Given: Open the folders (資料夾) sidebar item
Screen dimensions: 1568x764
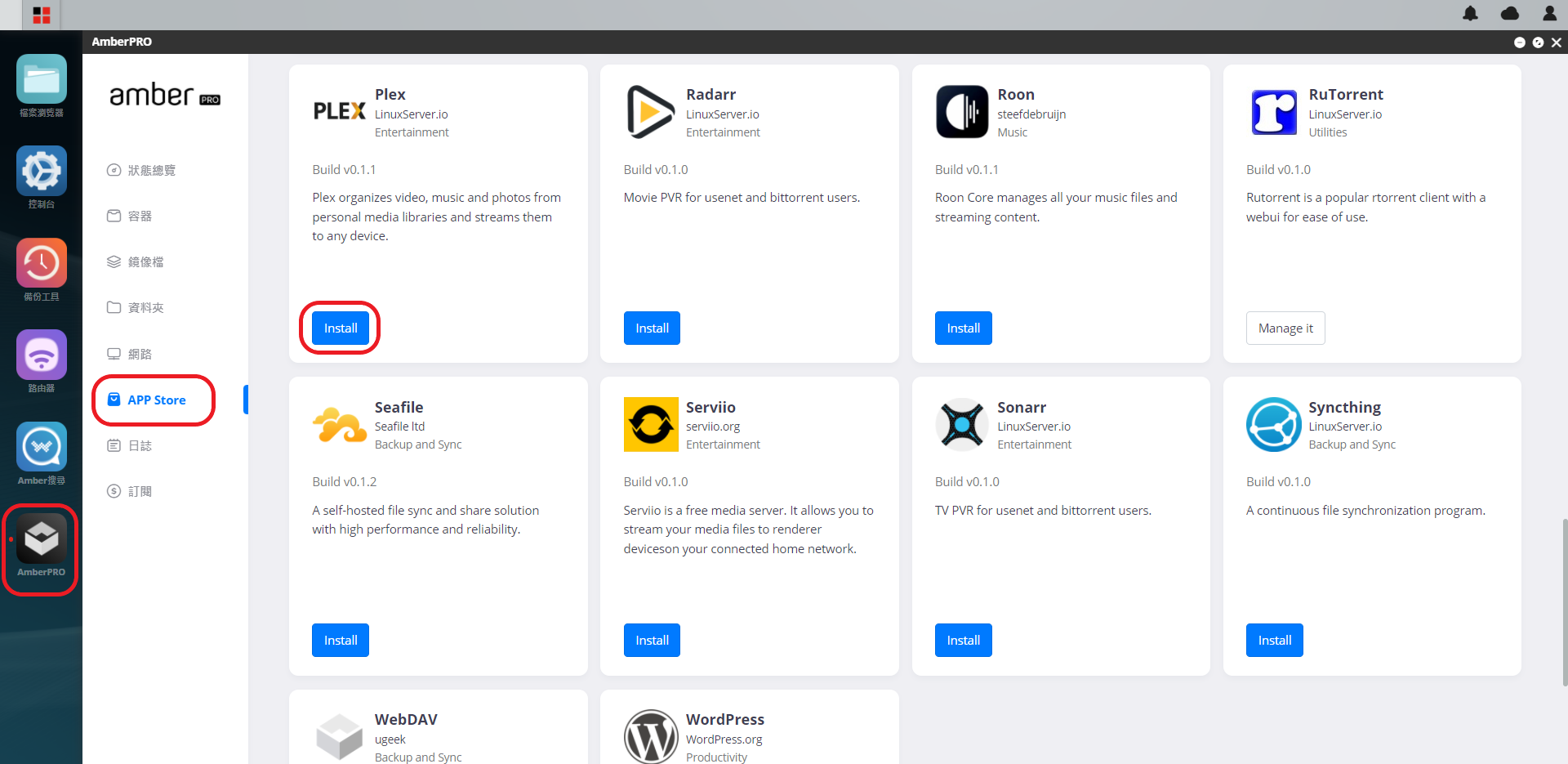Looking at the screenshot, I should pos(136,307).
